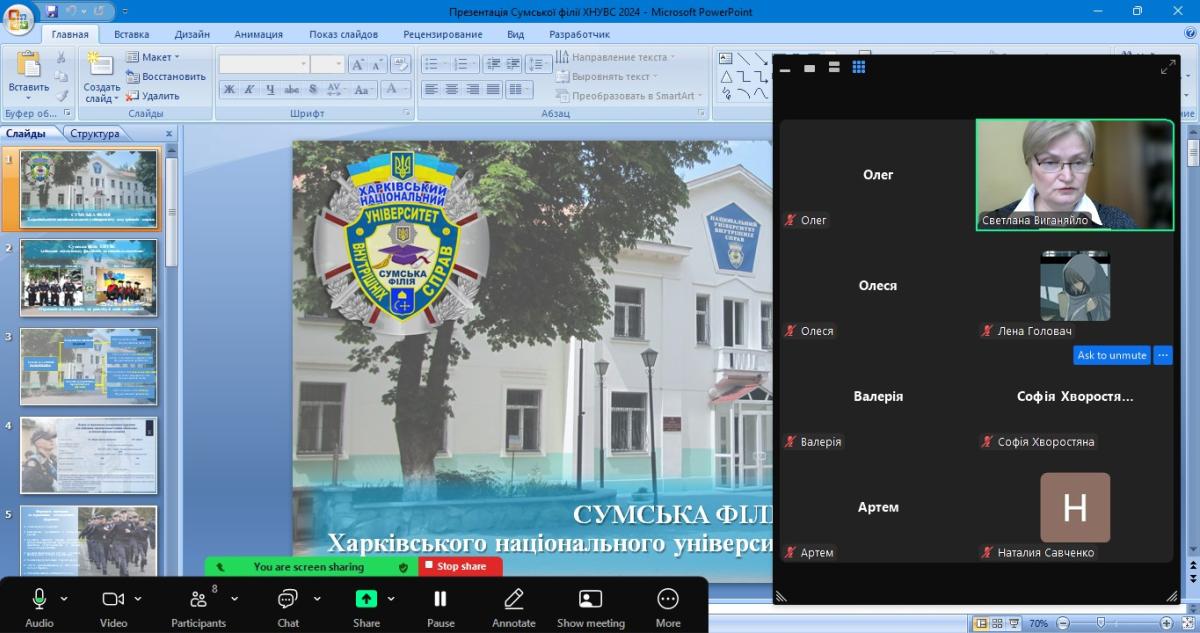
Task: Toggle the camera Video button
Action: 113,605
